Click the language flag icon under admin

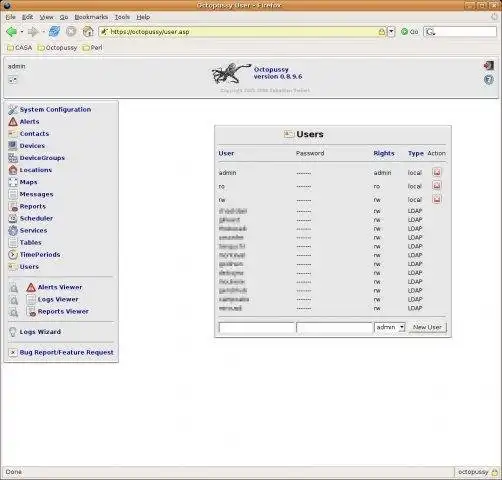coord(12,80)
